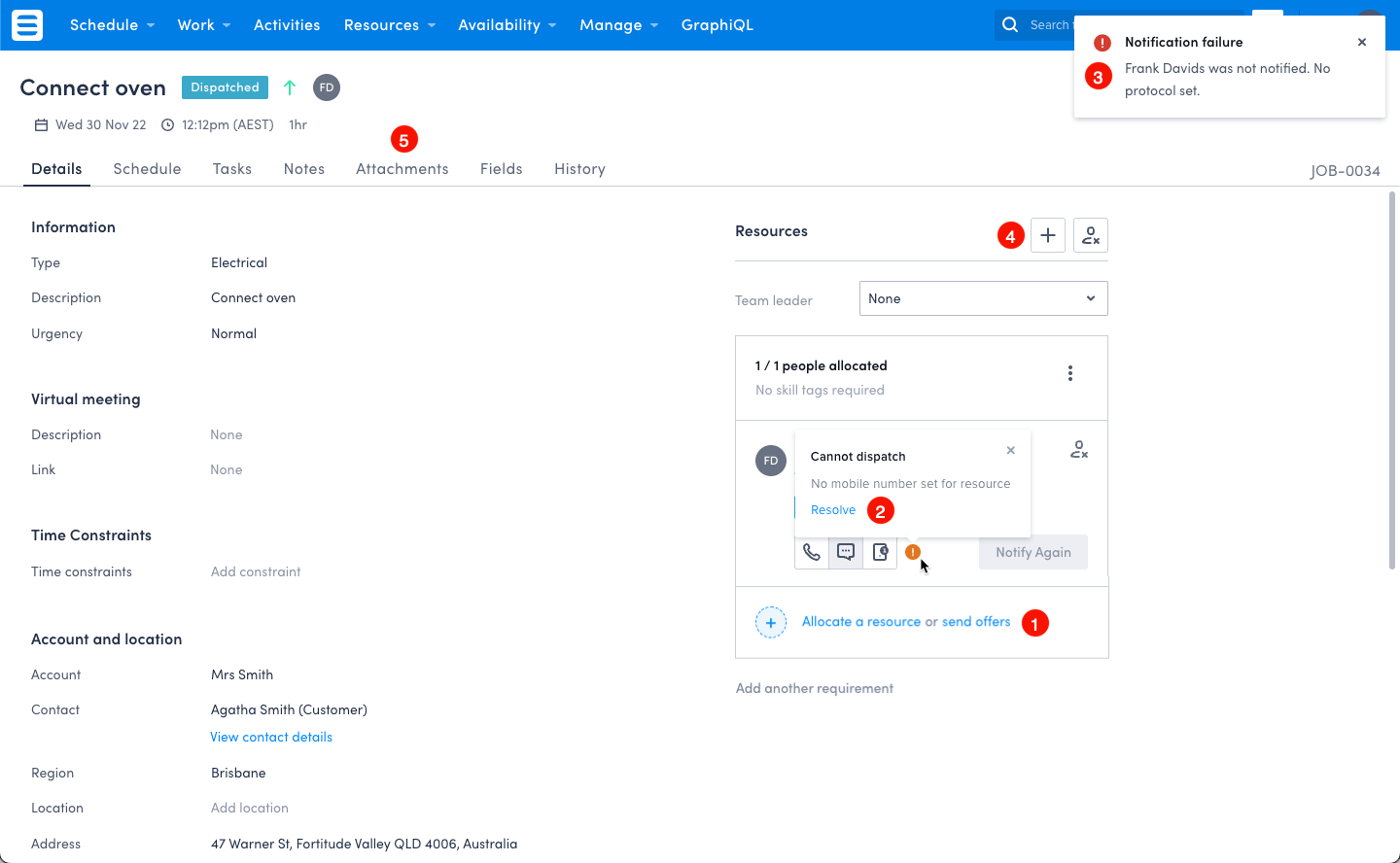Click the remove all resources icon in the header
This screenshot has width=1400, height=863.
(1090, 235)
